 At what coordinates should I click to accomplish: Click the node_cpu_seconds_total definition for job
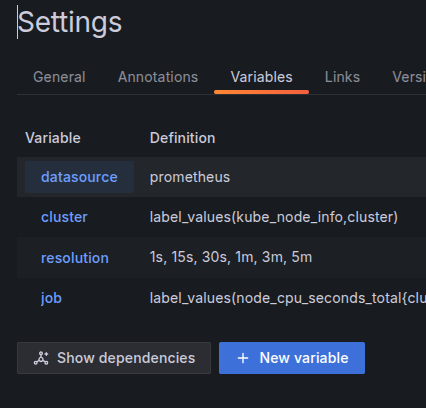[x=288, y=298]
